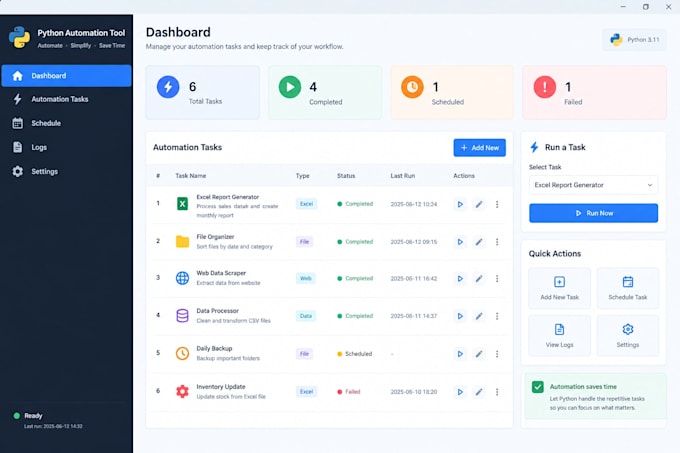The image size is (680, 453).
Task: Click the Python 3.11 version badge
Action: point(634,39)
